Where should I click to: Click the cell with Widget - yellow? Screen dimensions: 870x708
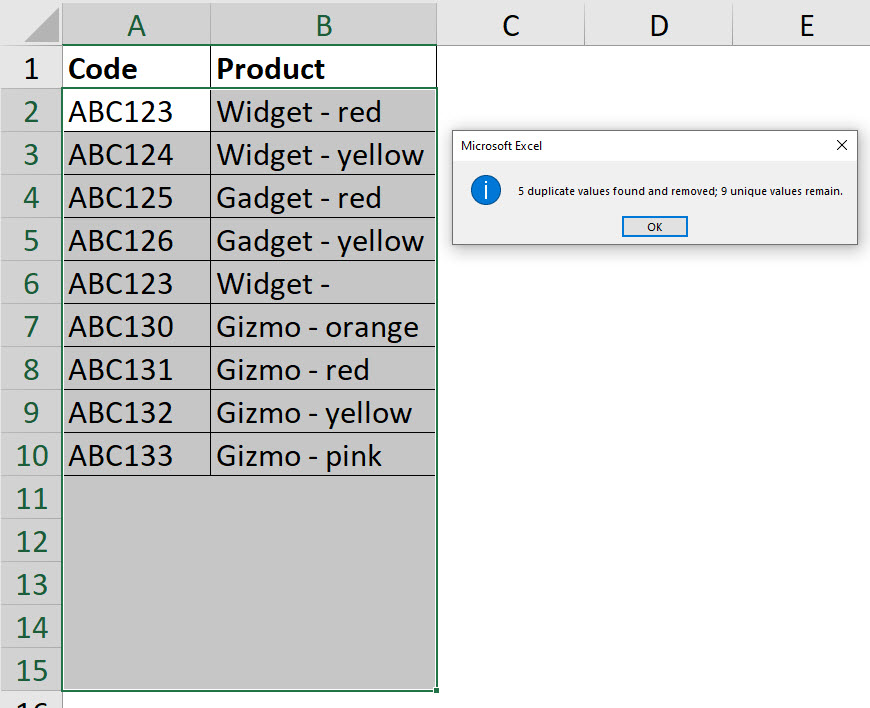tap(324, 155)
